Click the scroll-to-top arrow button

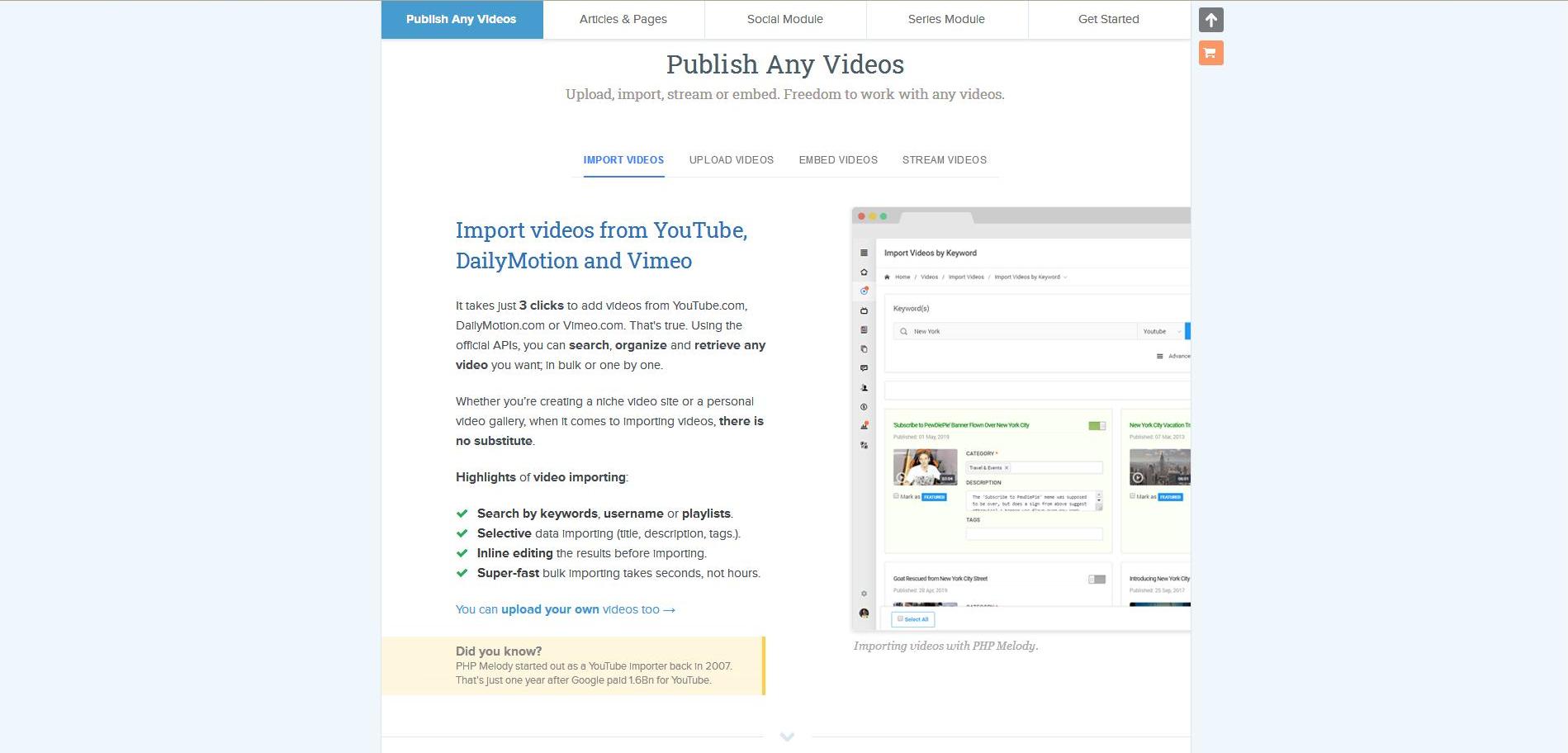pos(1210,20)
